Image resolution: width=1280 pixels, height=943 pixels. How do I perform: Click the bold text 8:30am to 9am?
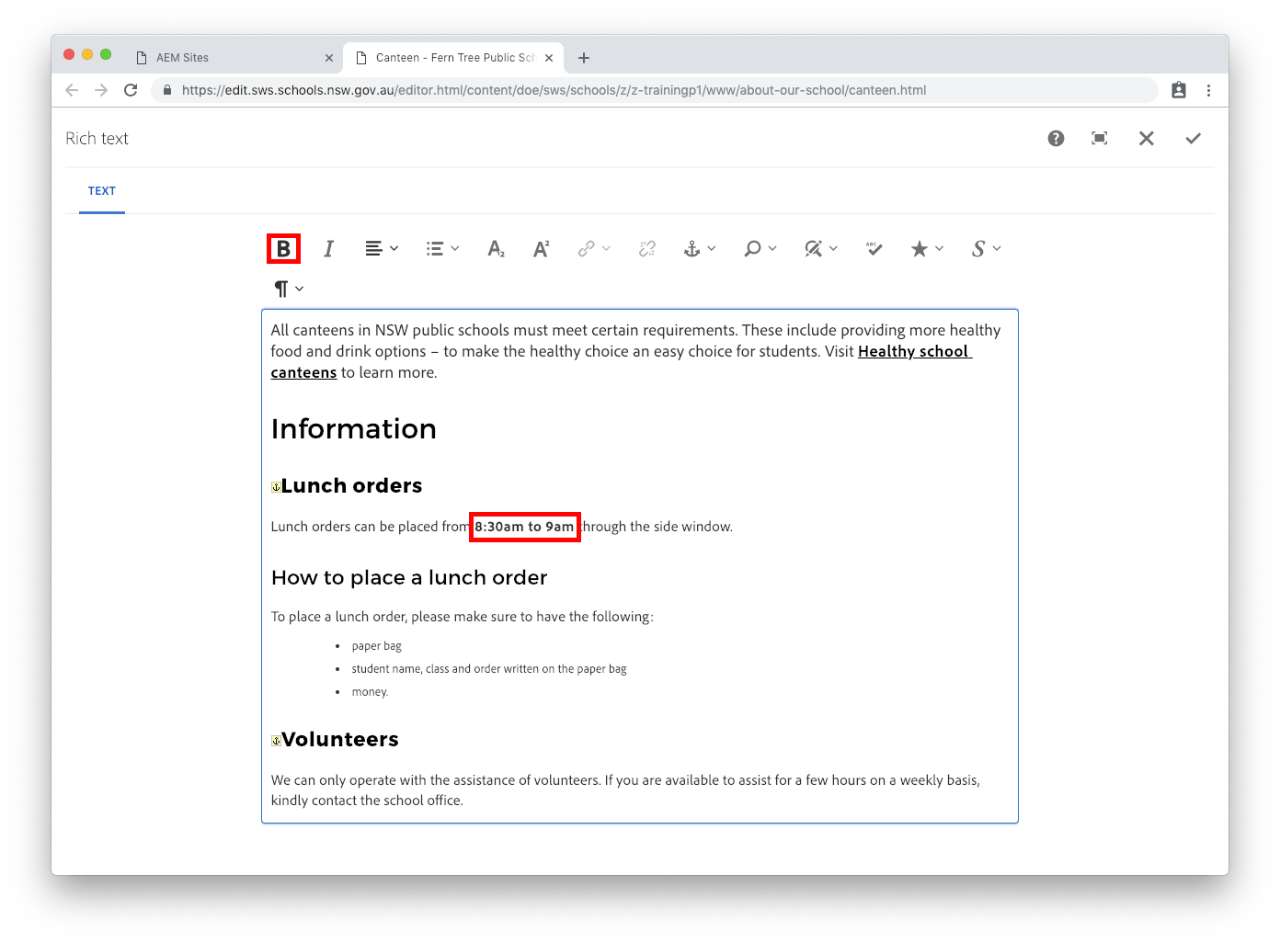pos(525,526)
